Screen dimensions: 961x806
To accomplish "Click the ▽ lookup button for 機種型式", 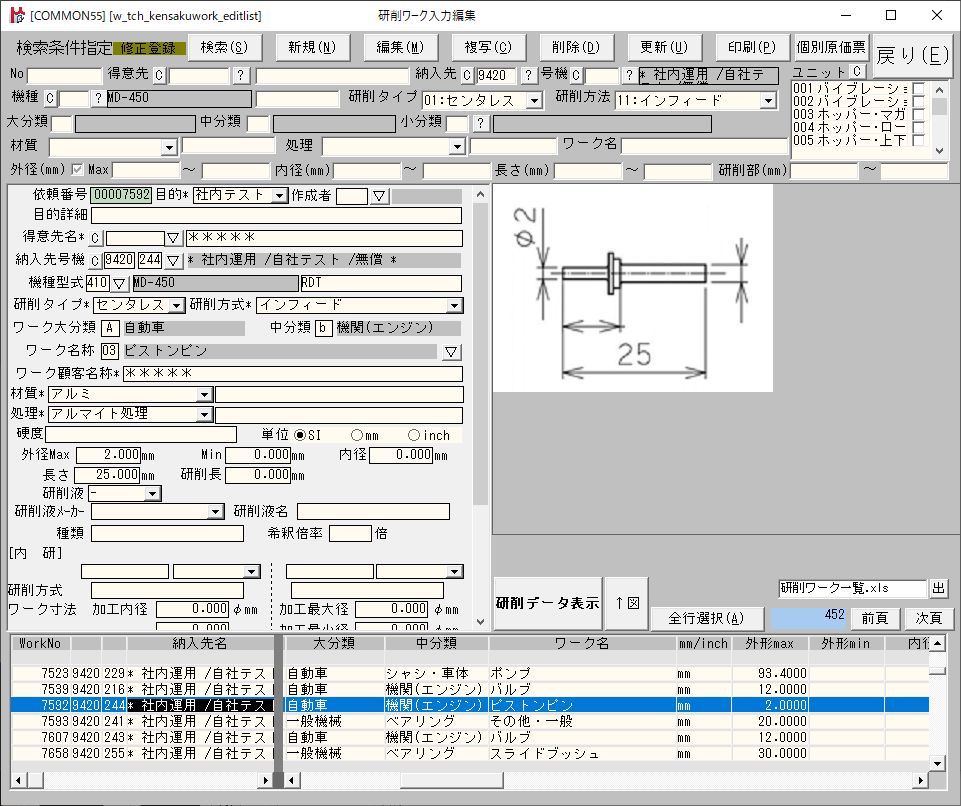I will [x=119, y=284].
